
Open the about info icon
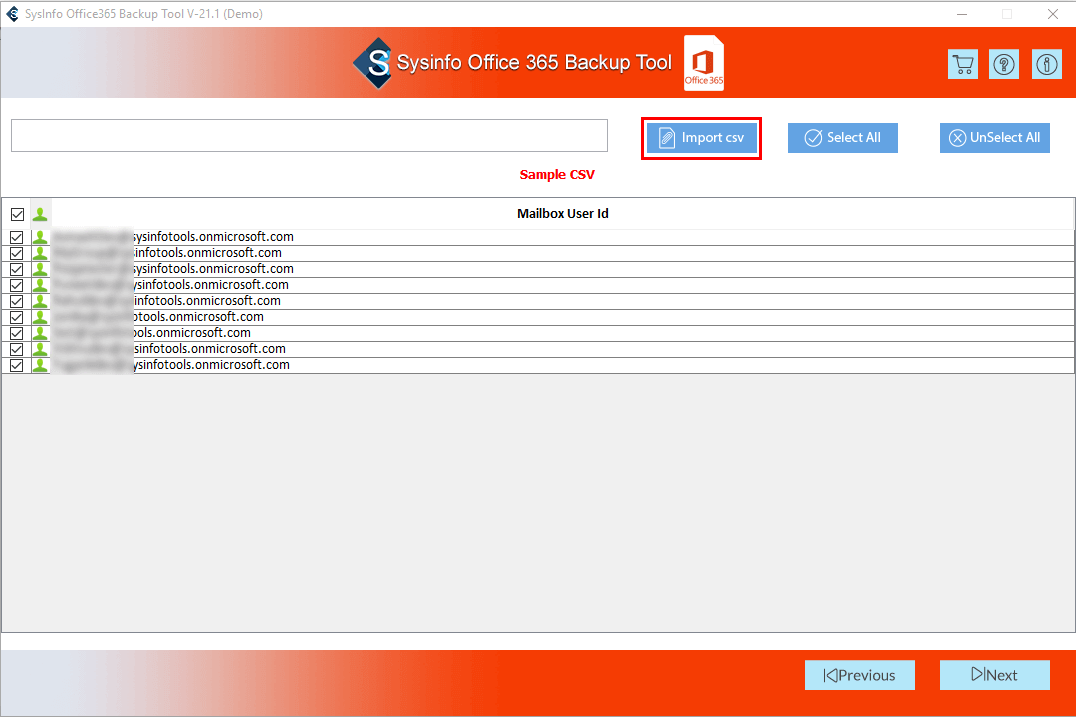tap(1046, 64)
